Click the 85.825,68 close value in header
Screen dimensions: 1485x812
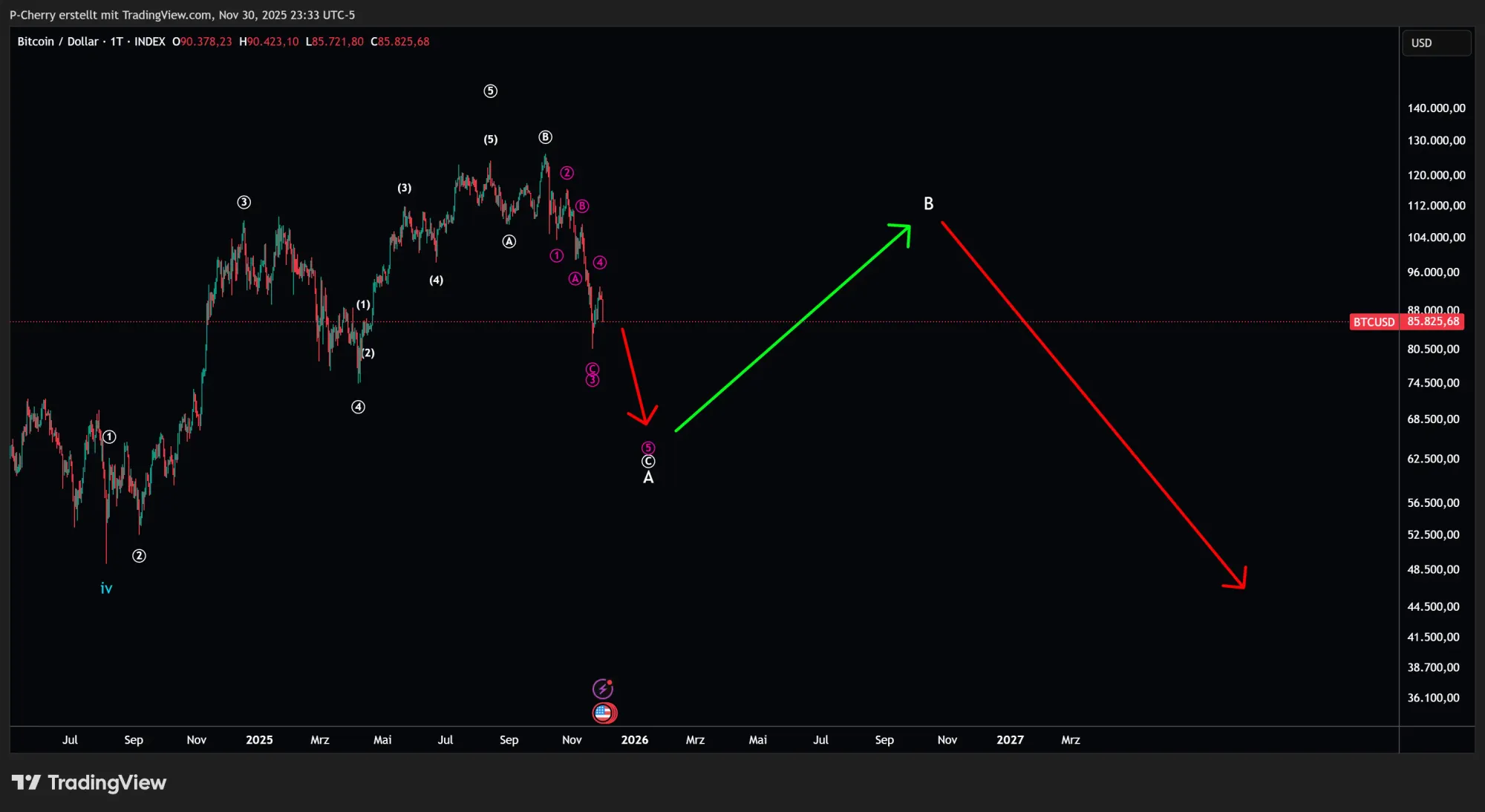pos(401,42)
